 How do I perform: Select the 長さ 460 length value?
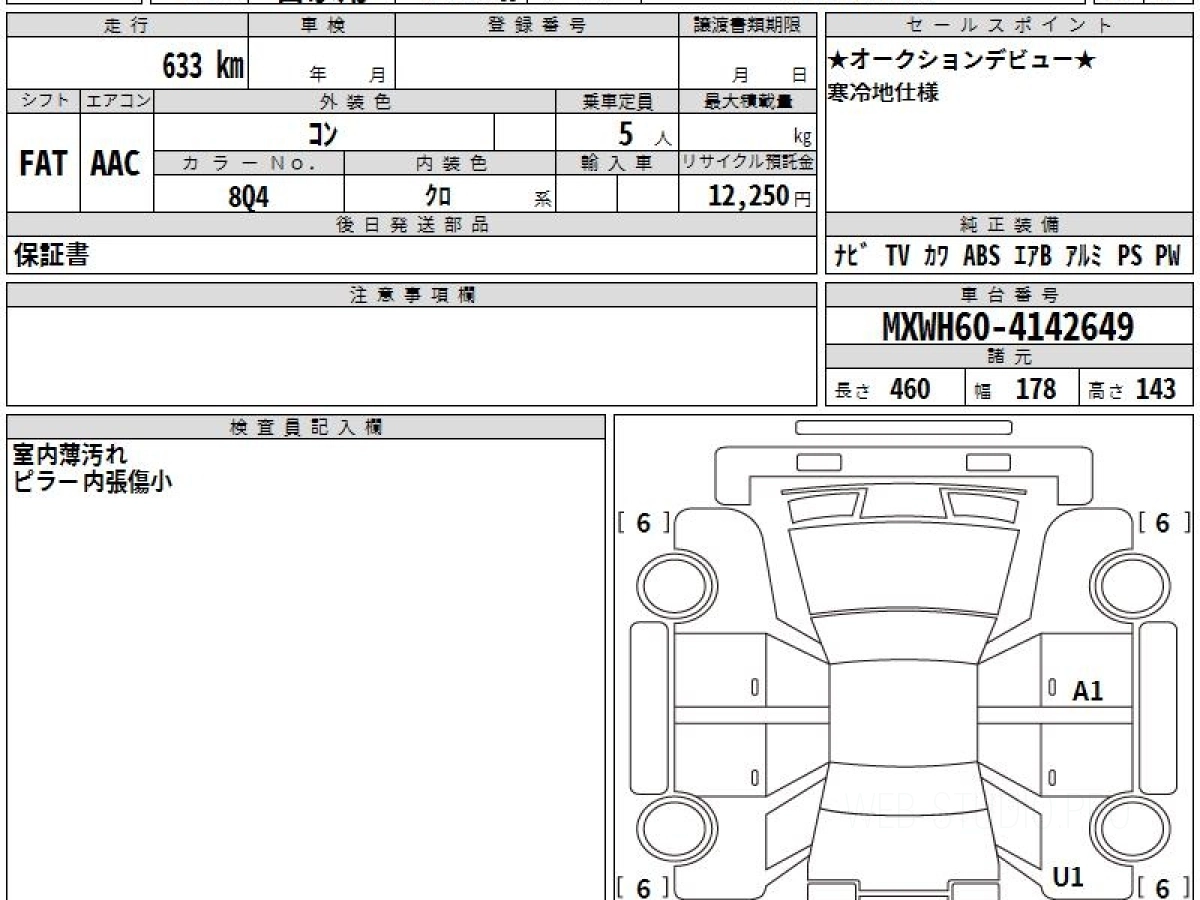pos(883,389)
